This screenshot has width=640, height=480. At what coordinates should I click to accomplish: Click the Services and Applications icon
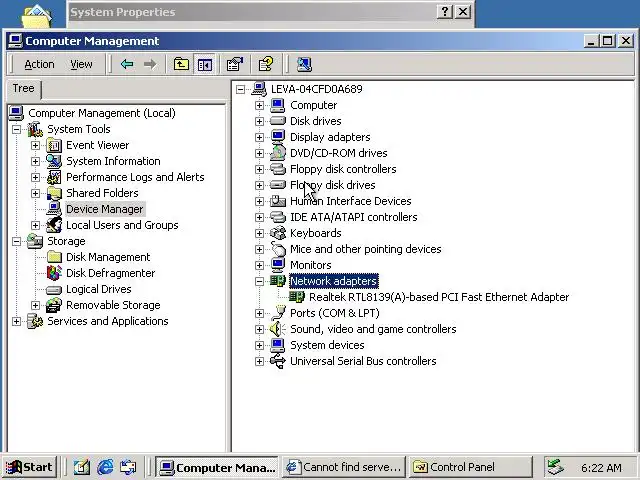[35, 321]
